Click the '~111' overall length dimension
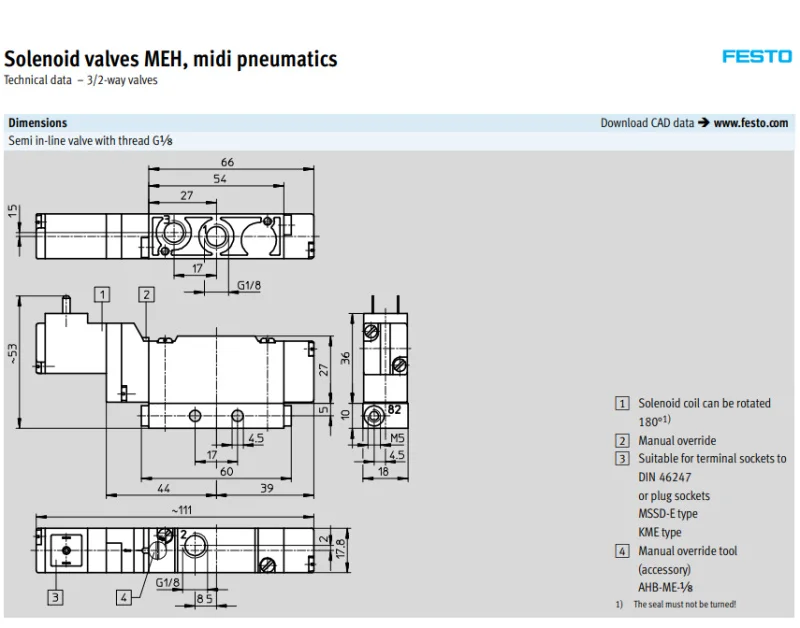The width and height of the screenshot is (800, 628). click(182, 510)
